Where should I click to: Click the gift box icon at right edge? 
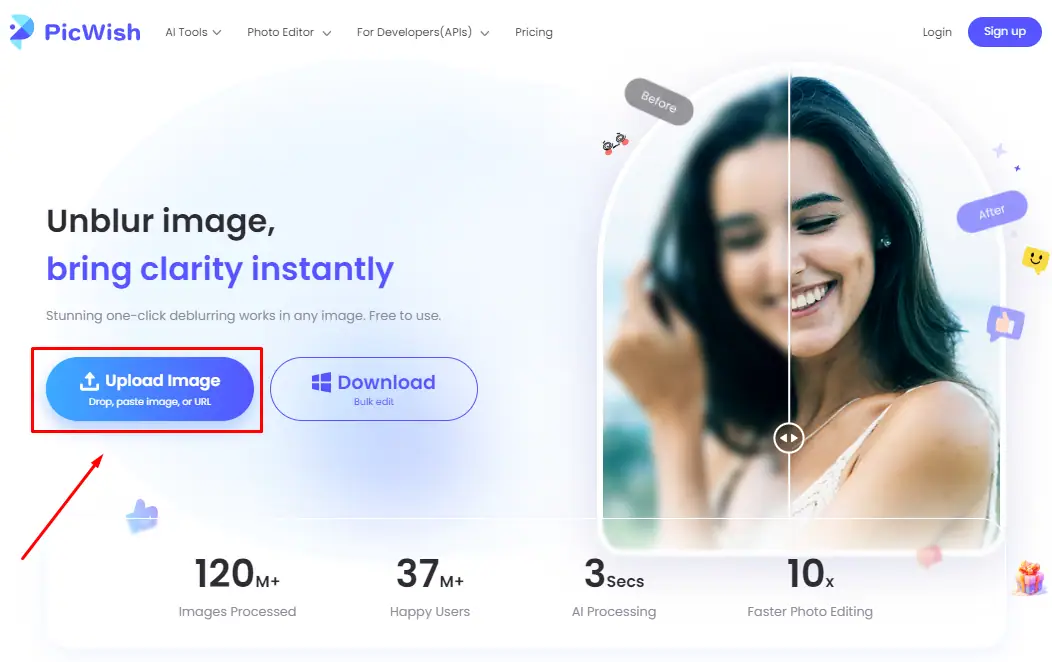[1030, 578]
